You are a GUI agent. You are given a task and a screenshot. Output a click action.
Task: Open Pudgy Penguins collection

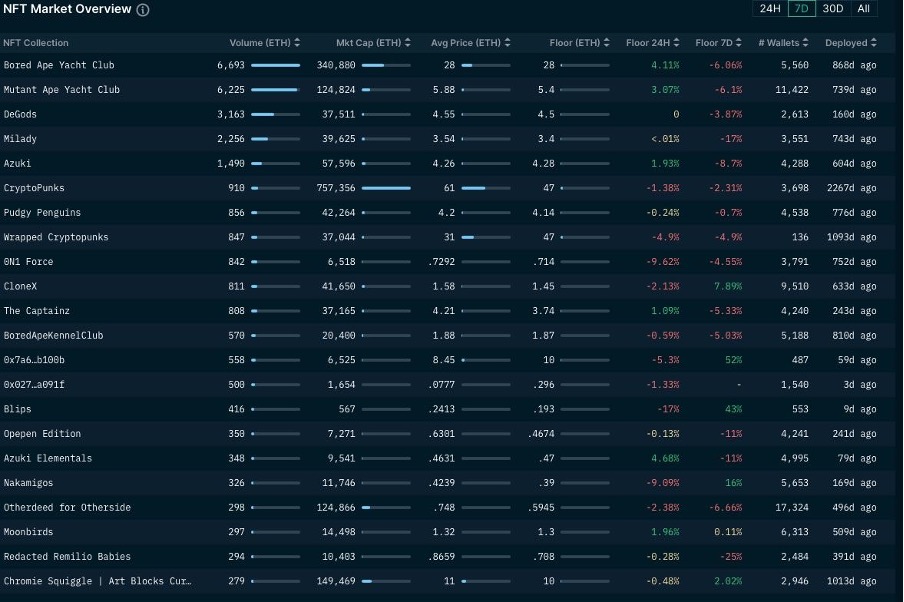[x=42, y=213]
